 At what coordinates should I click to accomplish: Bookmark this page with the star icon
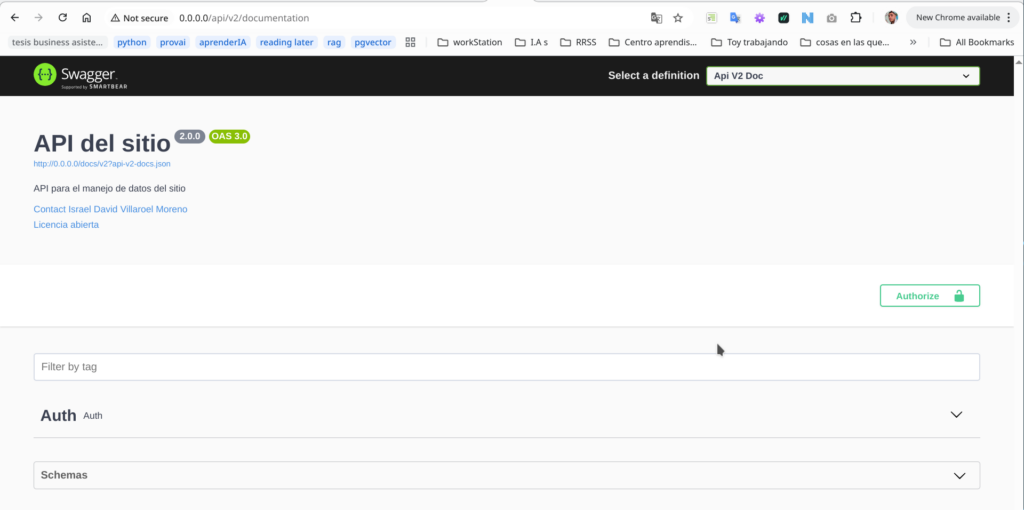(678, 18)
